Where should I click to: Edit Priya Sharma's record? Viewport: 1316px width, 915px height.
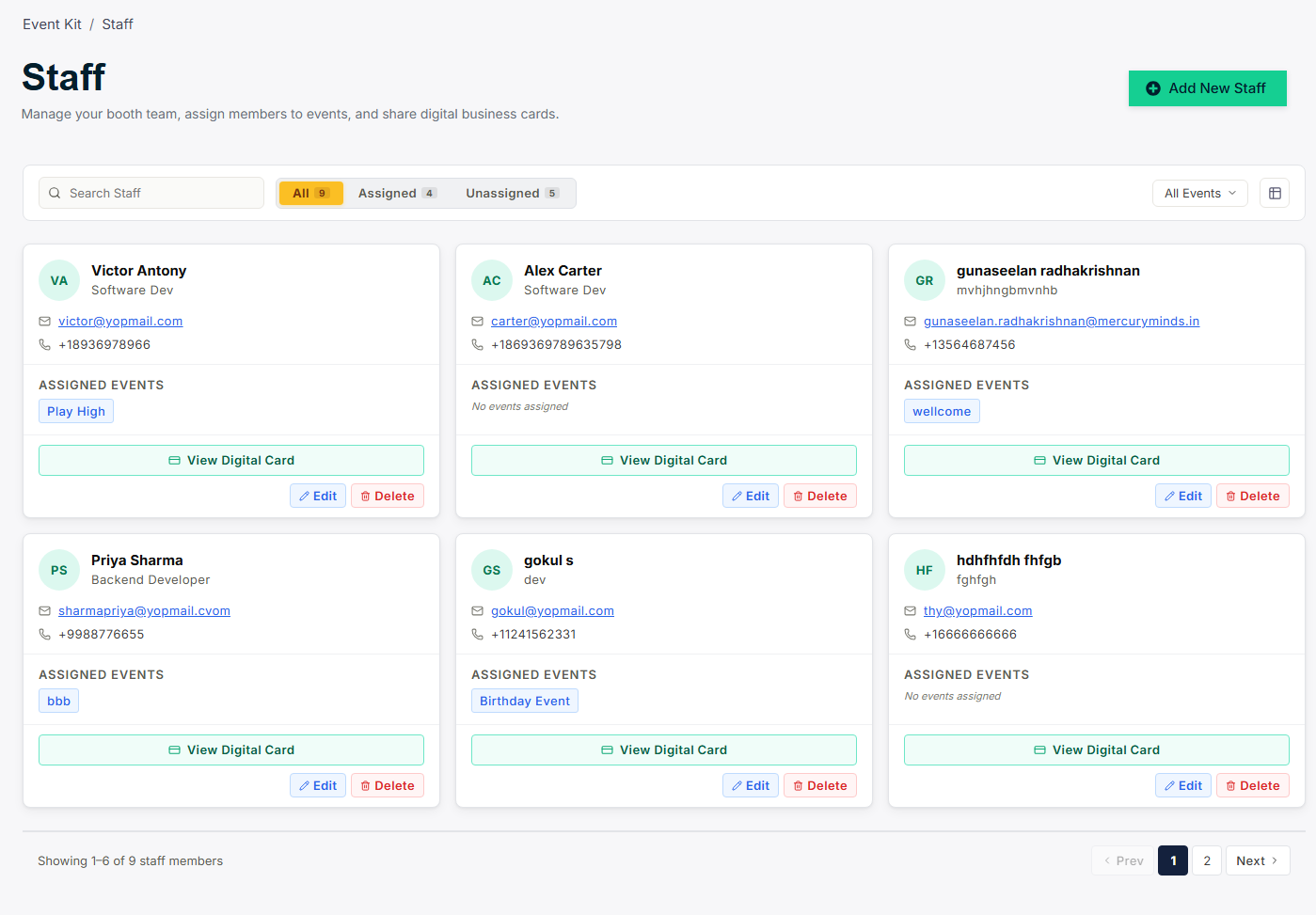(318, 785)
